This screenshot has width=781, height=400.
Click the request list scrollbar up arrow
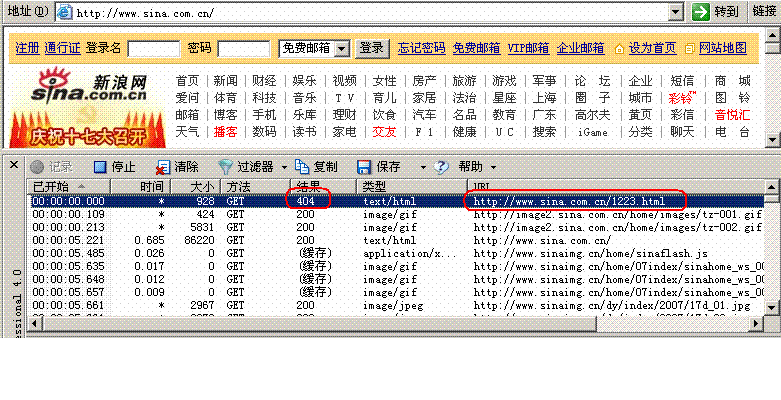[772, 186]
